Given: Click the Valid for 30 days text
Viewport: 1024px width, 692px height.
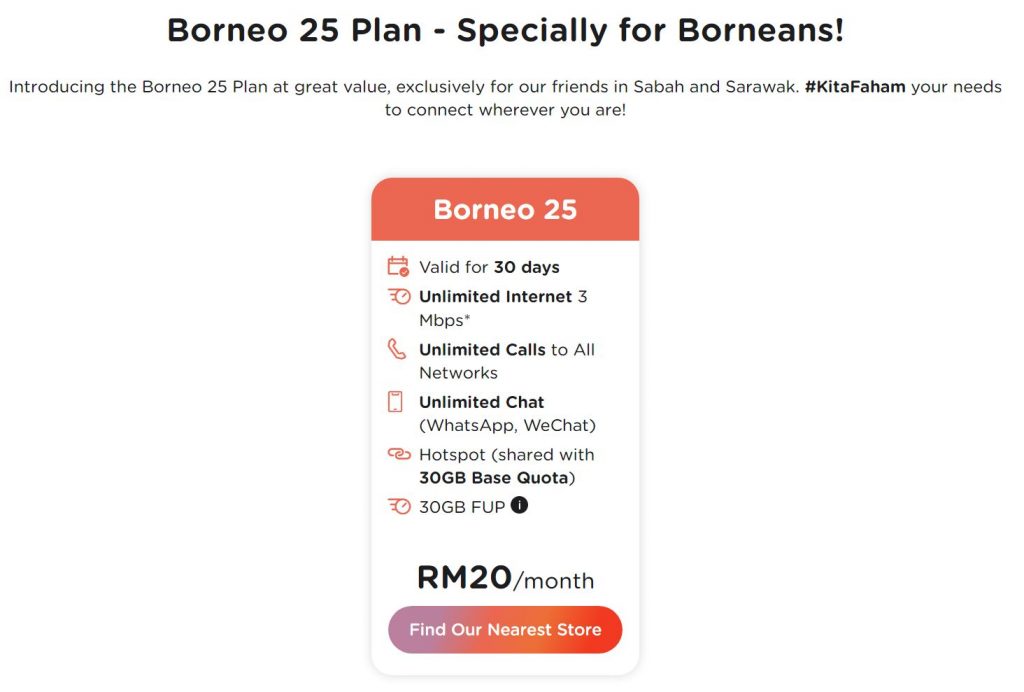Looking at the screenshot, I should tap(489, 267).
